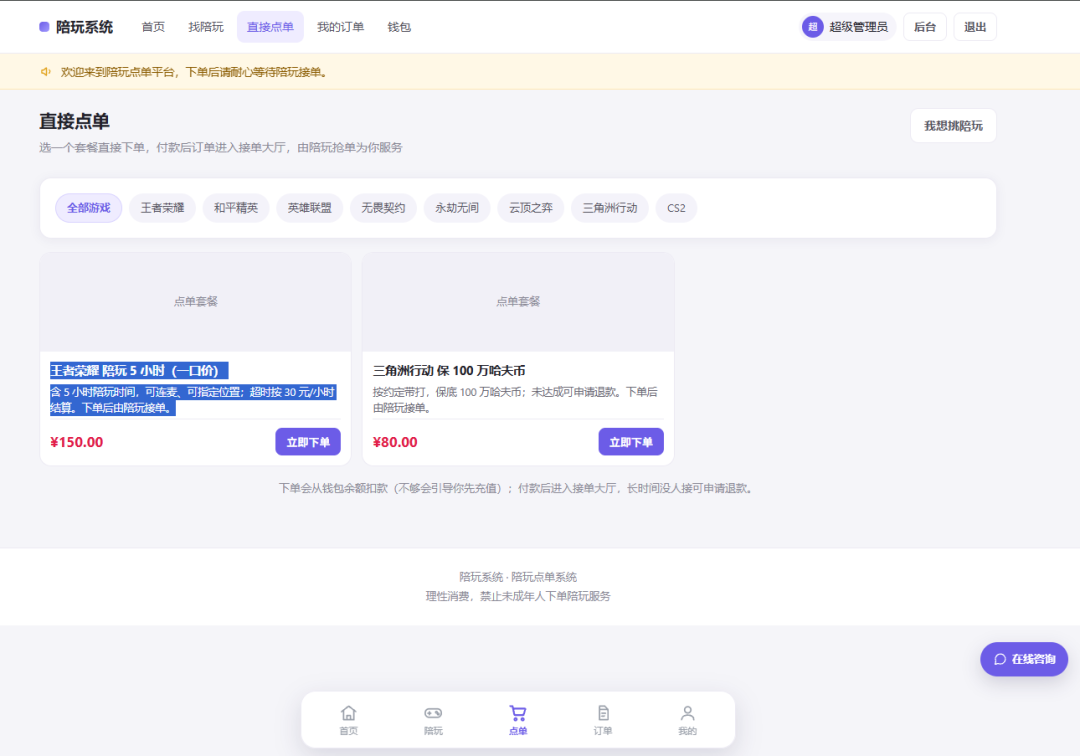The image size is (1080, 756).
Task: Click 立即下单 for the ¥80.00 package
Action: pyautogui.click(x=631, y=442)
